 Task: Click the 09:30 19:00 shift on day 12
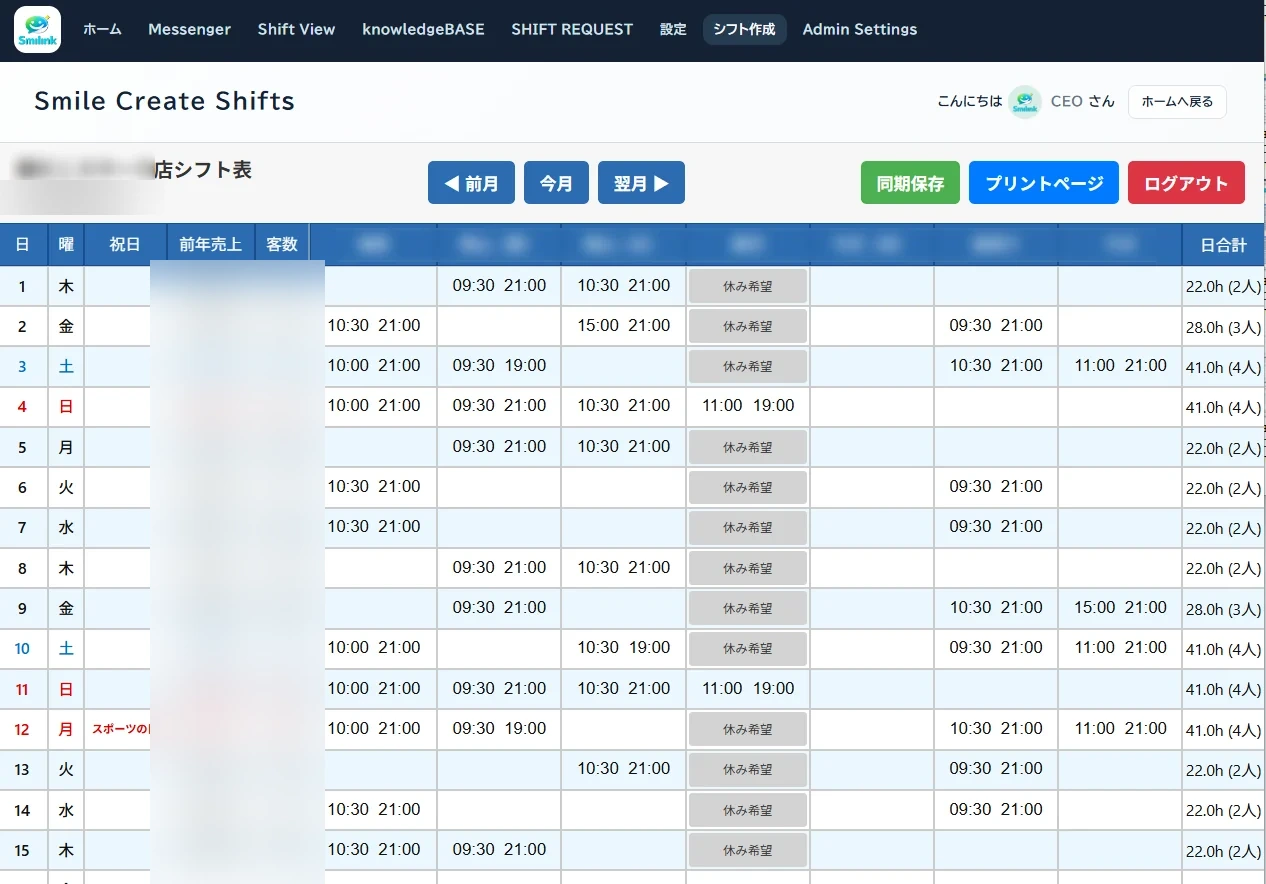pyautogui.click(x=499, y=729)
